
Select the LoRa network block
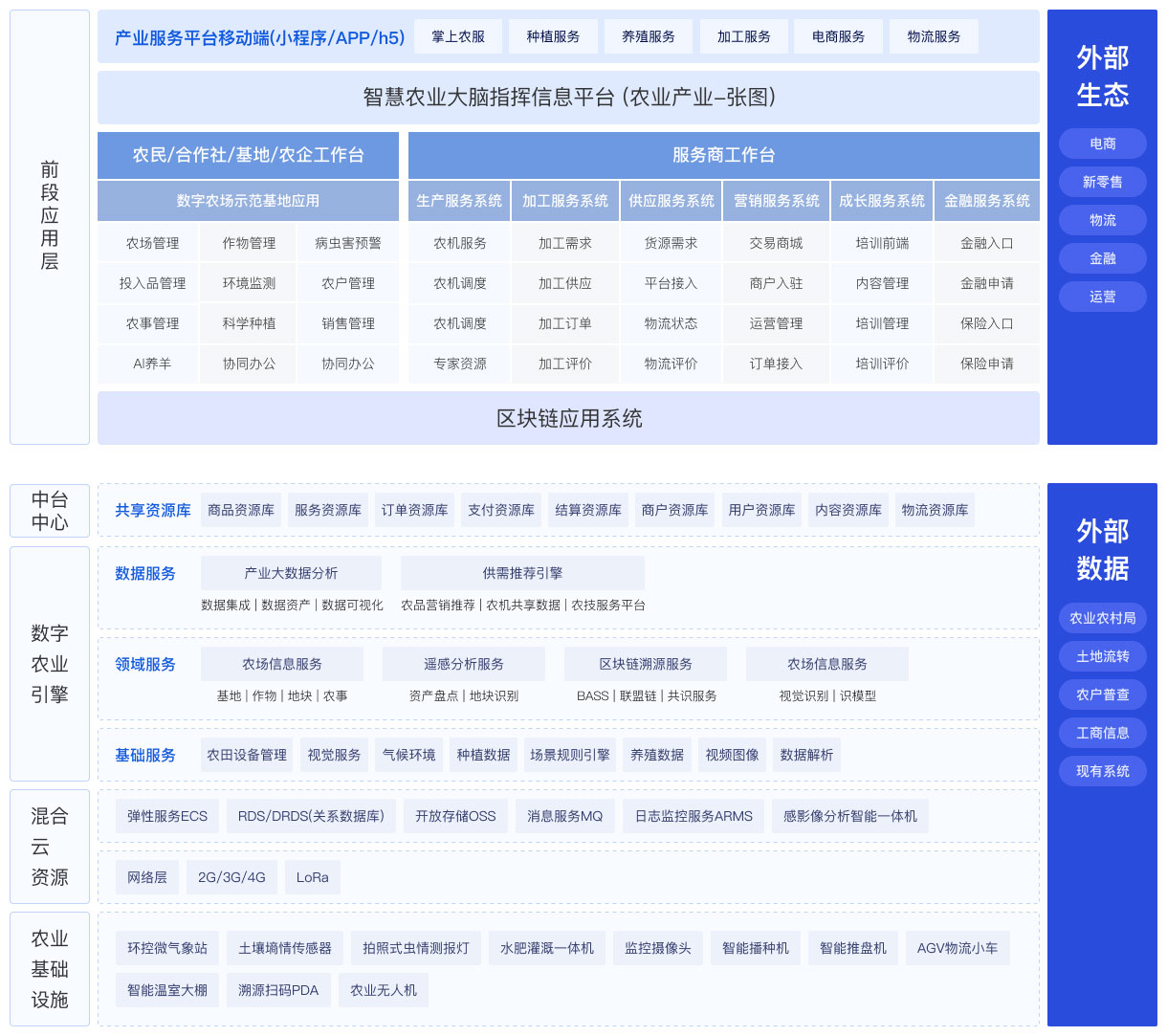coord(312,877)
